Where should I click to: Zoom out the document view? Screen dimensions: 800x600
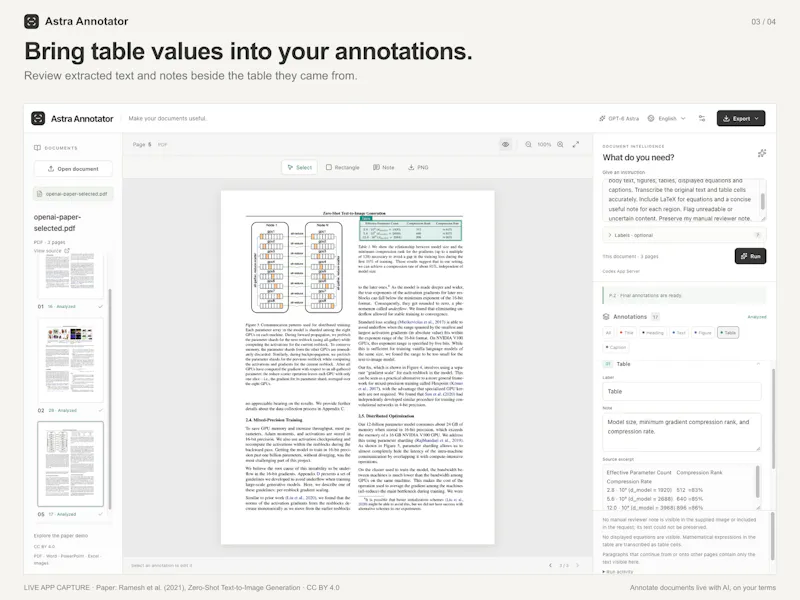[x=528, y=144]
